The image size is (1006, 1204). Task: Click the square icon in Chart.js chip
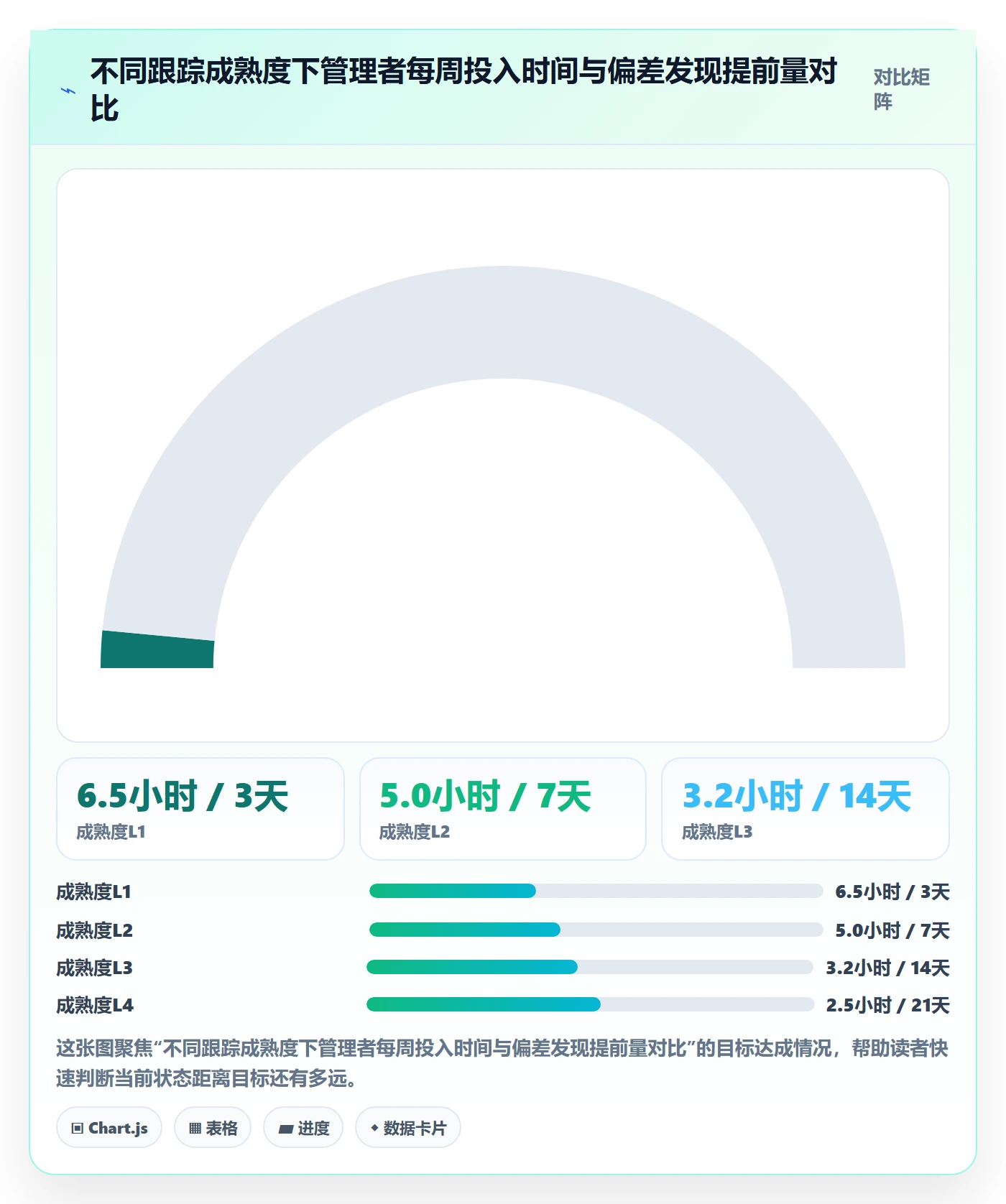(77, 1129)
